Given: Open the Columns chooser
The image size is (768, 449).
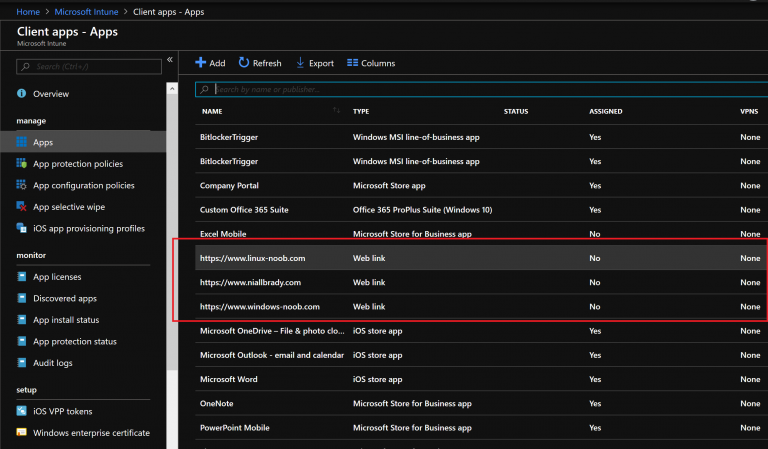Looking at the screenshot, I should click(x=371, y=63).
